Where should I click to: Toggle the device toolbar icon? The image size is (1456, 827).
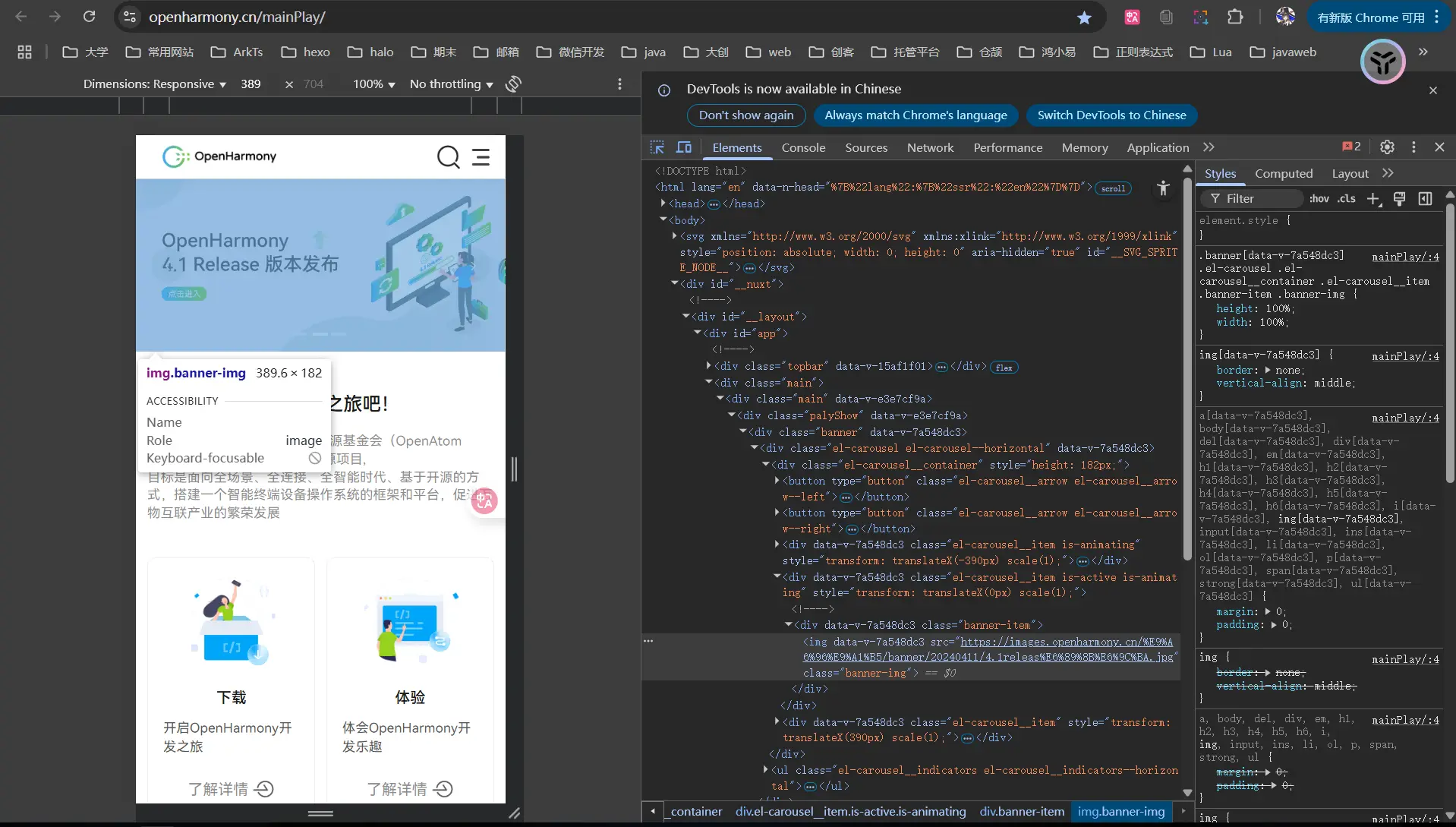coord(684,147)
